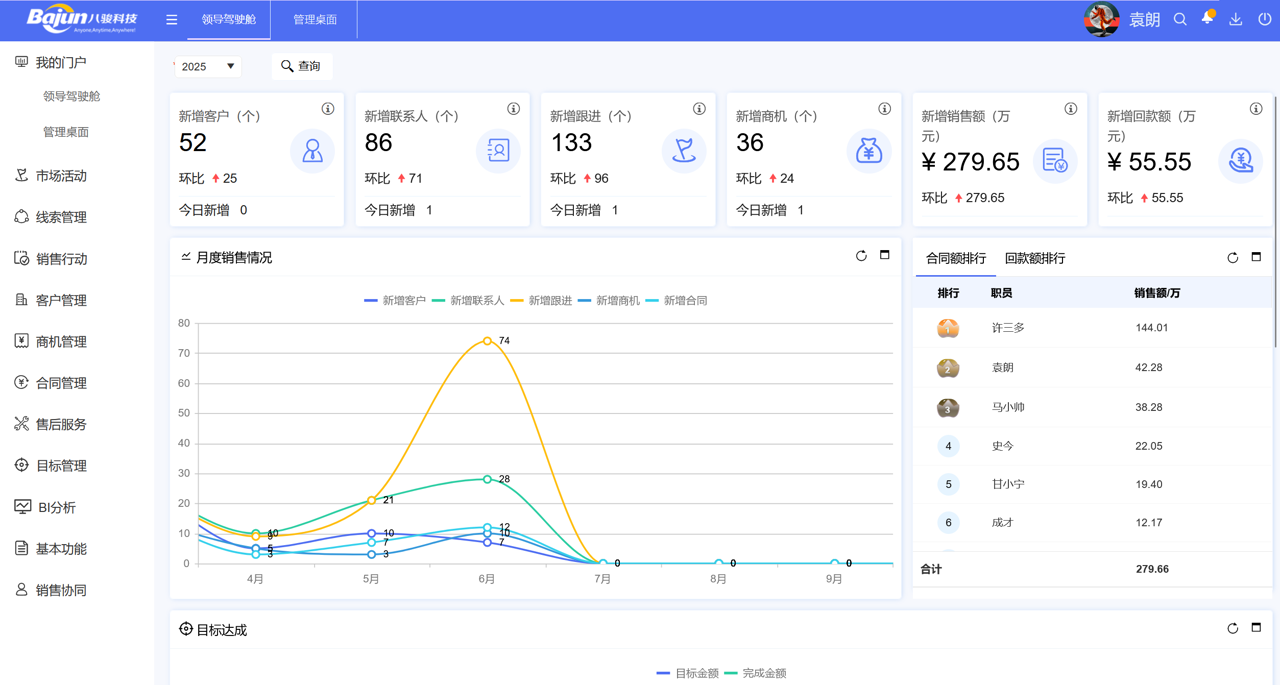
Task: Click the power logout icon
Action: coord(1264,20)
